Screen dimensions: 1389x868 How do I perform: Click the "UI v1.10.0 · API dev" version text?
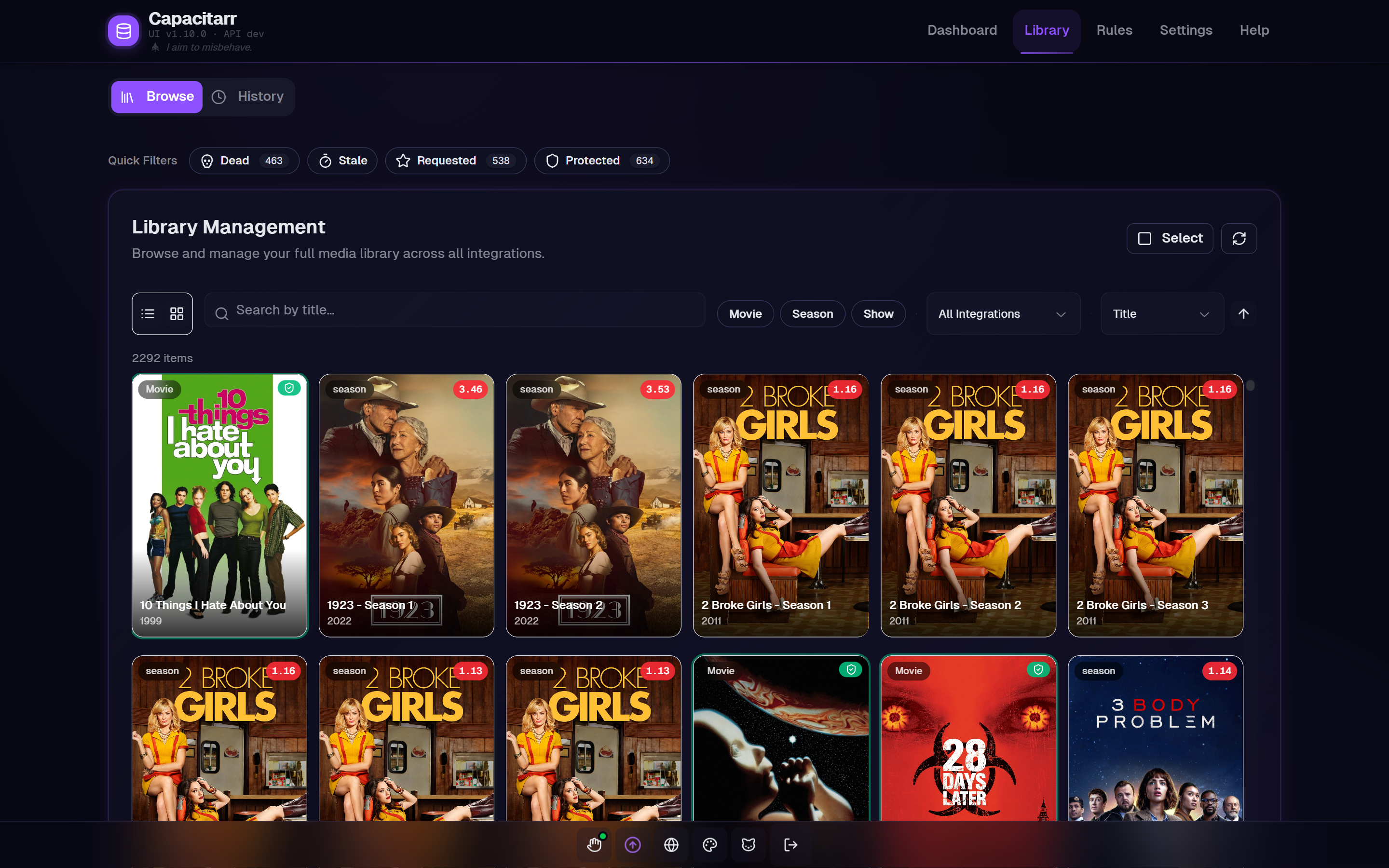pos(206,34)
